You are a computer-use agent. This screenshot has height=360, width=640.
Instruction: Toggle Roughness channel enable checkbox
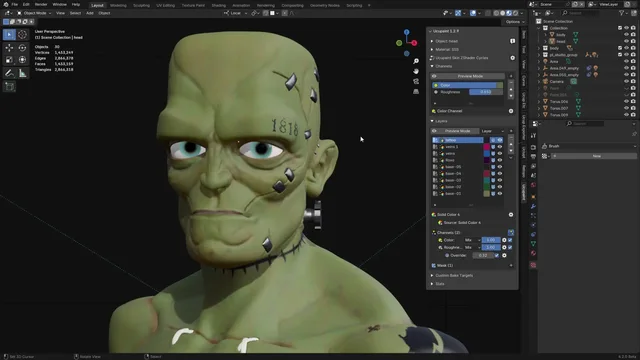[510, 247]
